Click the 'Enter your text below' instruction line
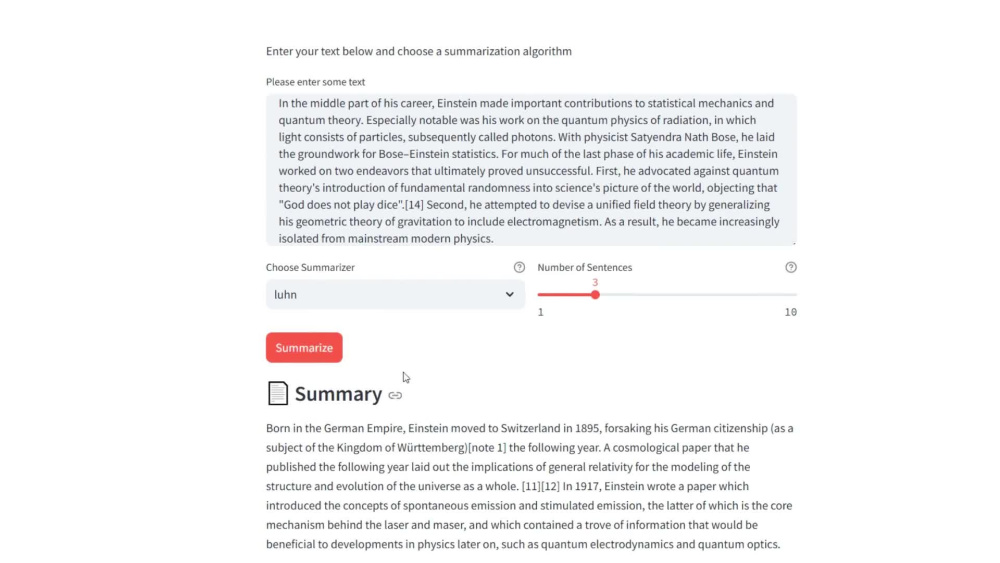Image resolution: width=1000 pixels, height=563 pixels. point(419,51)
